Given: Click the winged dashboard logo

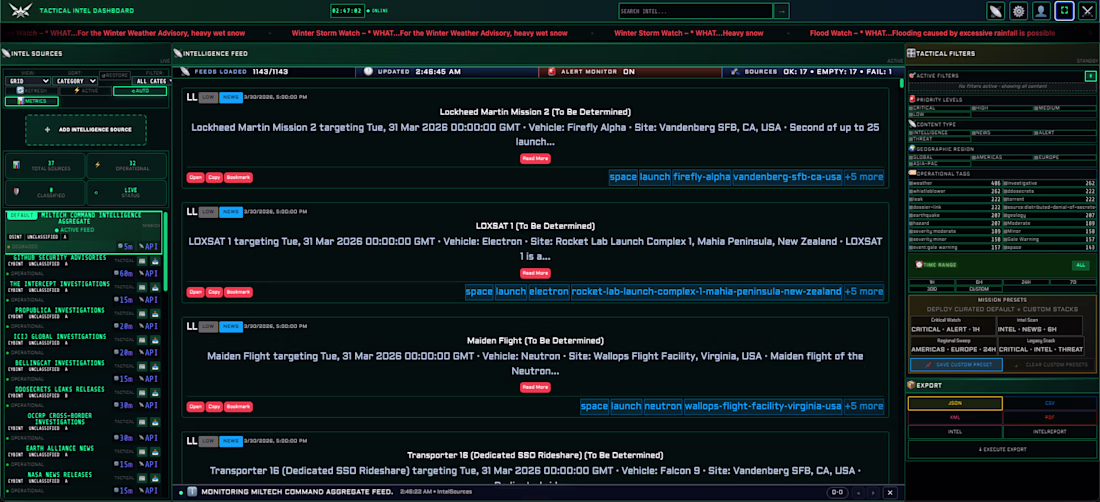Looking at the screenshot, I should point(20,11).
